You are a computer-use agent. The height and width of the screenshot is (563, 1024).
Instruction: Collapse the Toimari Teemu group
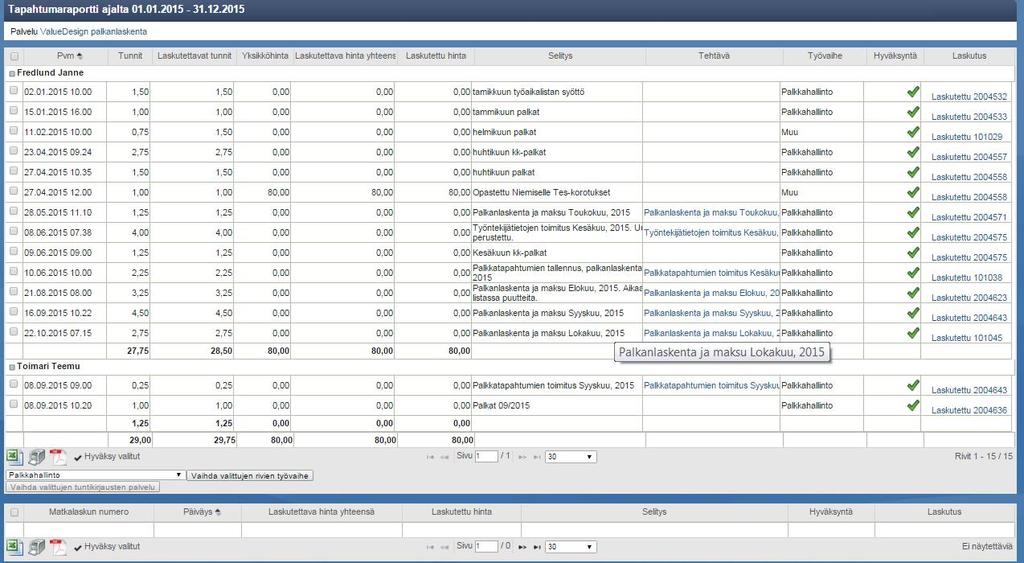12,367
